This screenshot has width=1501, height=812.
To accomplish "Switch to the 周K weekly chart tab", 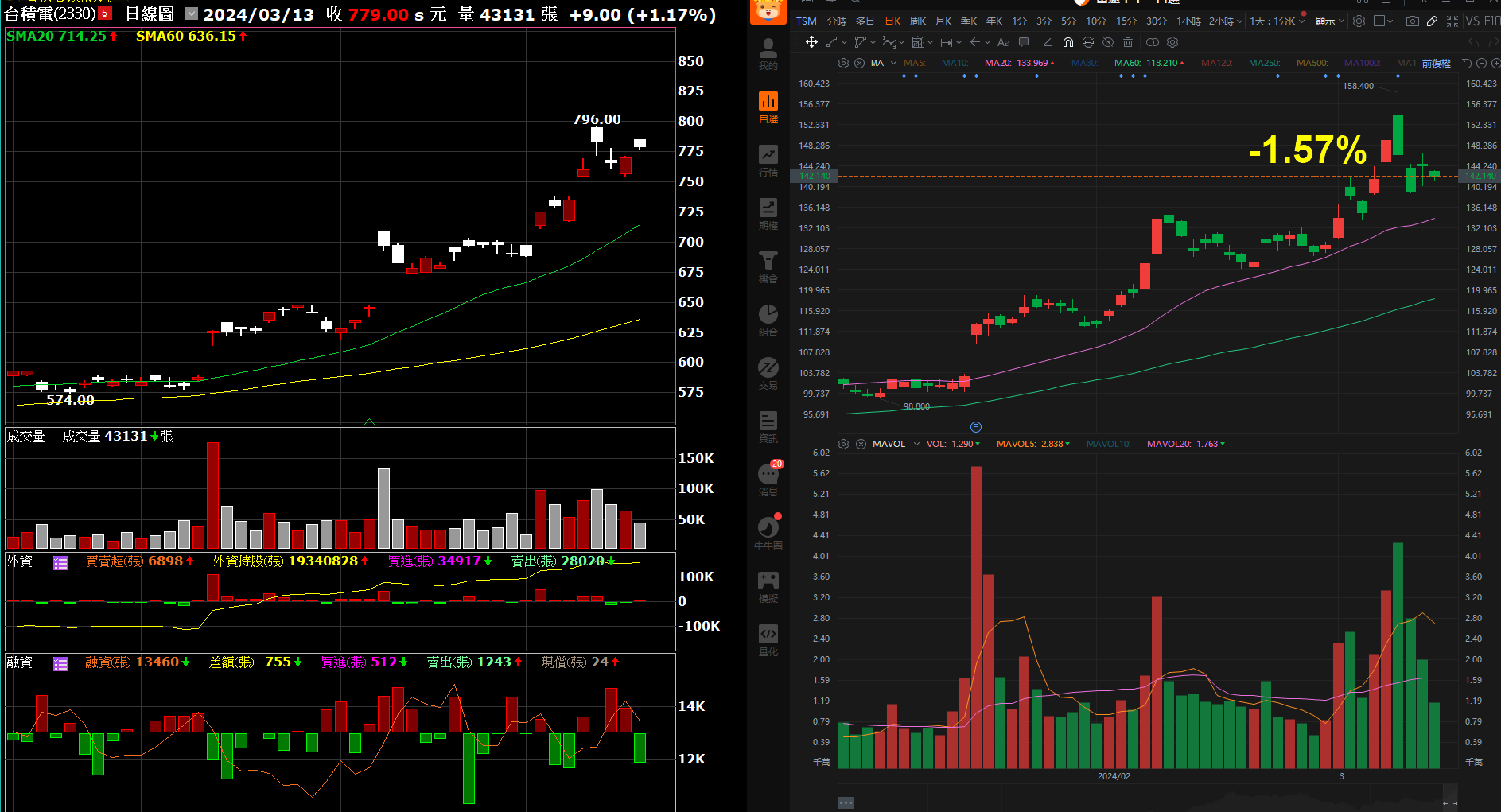I will tap(918, 21).
